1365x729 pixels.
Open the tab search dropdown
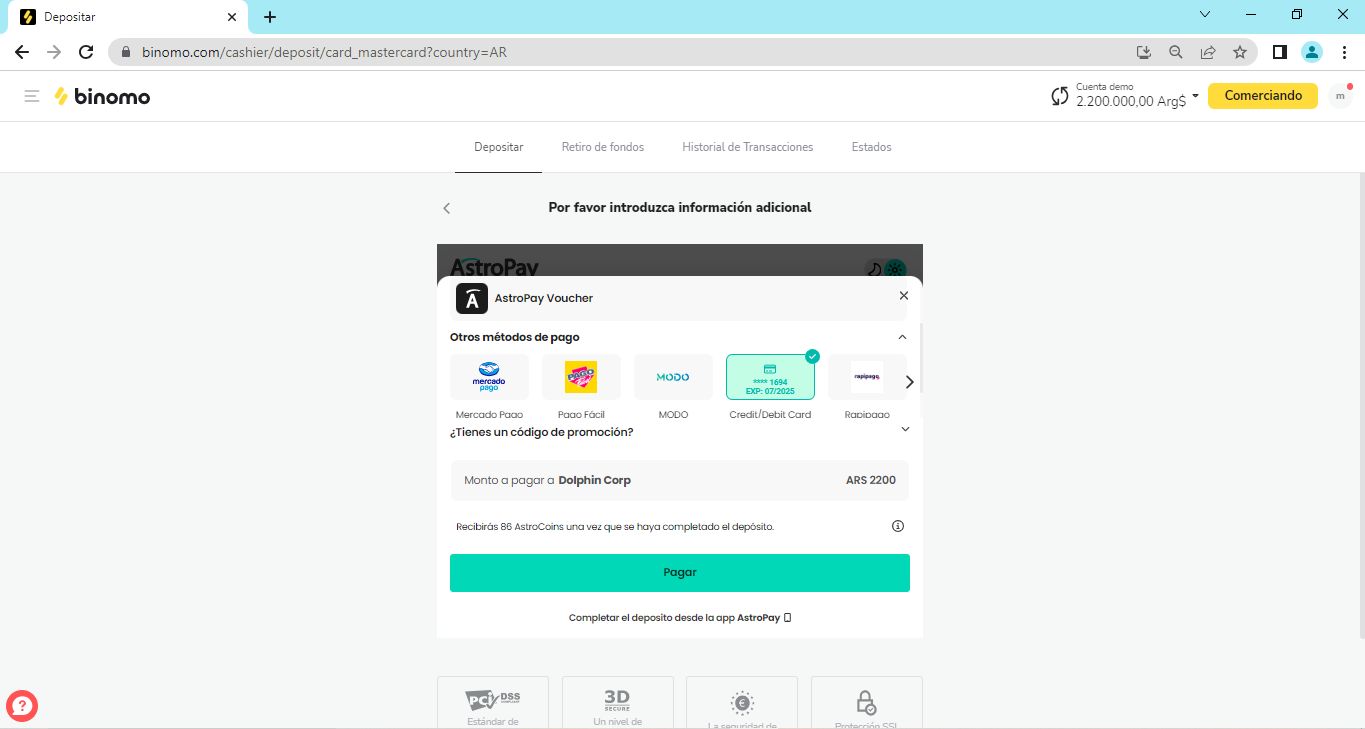pyautogui.click(x=1205, y=14)
